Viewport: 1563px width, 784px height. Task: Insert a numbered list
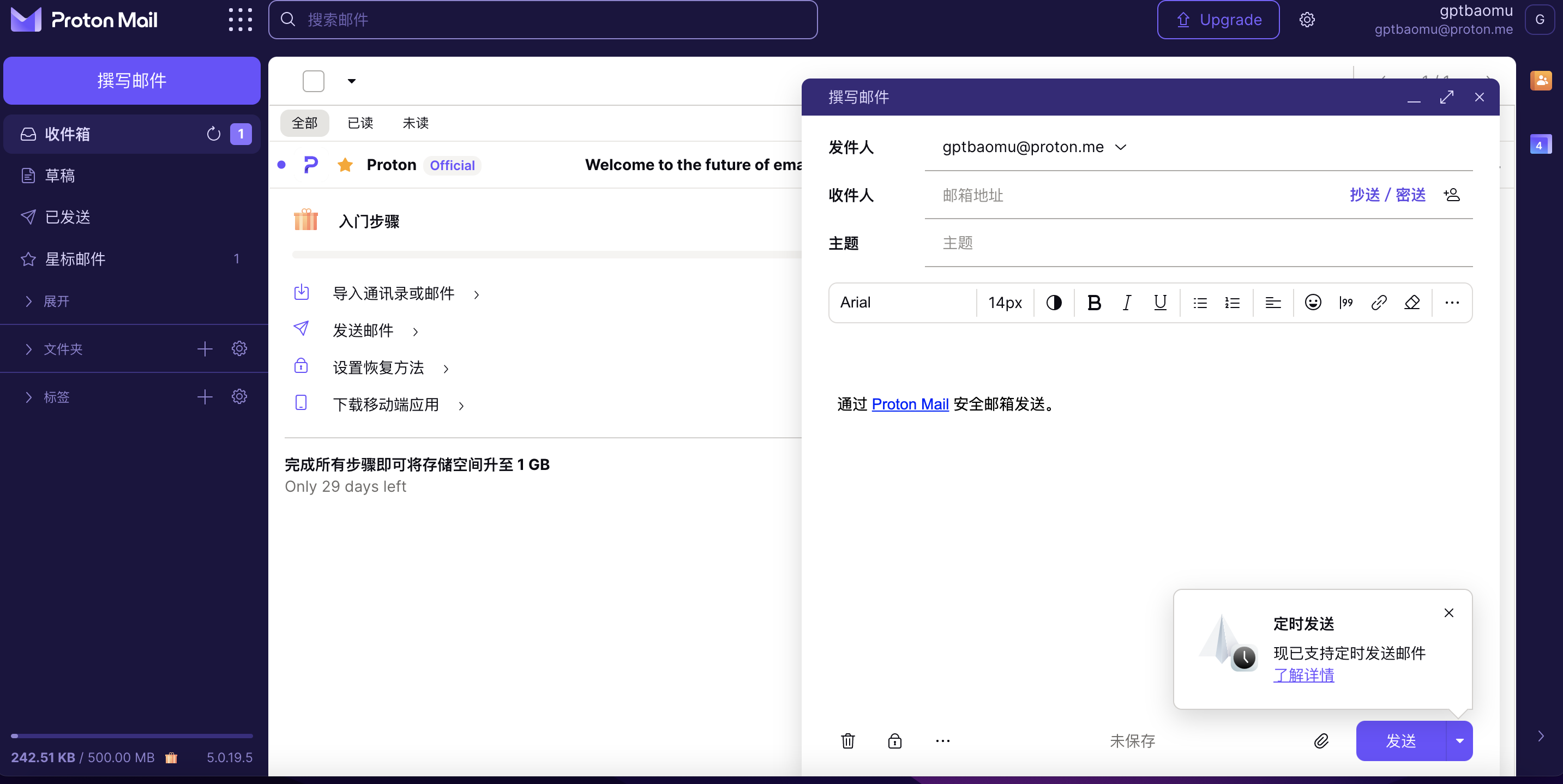pyautogui.click(x=1233, y=303)
